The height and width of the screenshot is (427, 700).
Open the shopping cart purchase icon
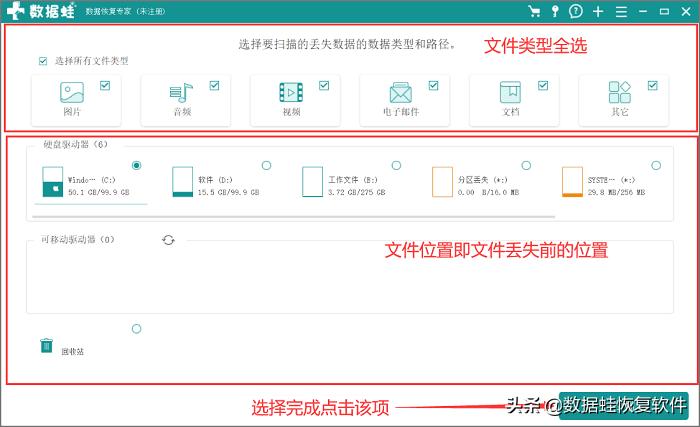533,12
